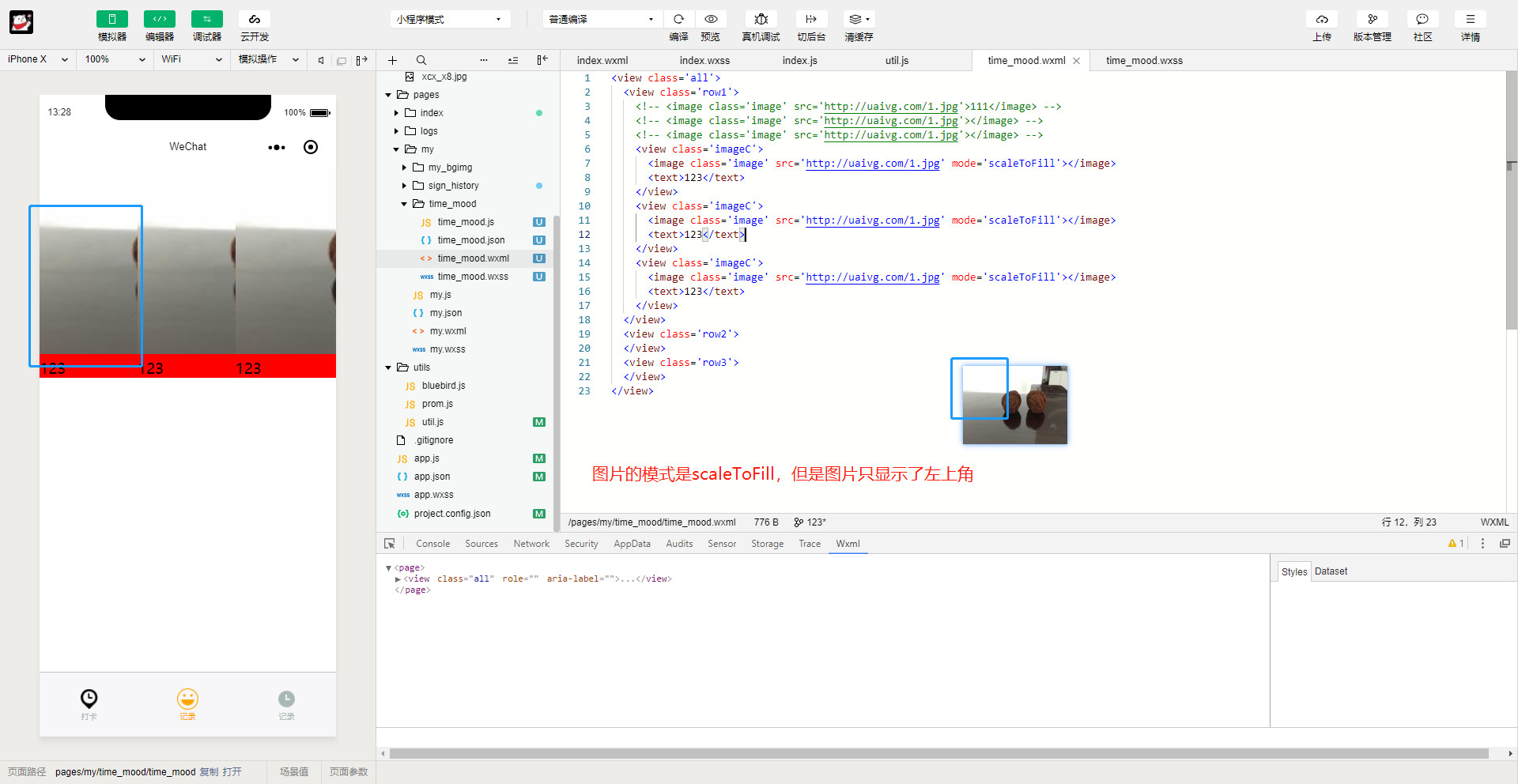The width and height of the screenshot is (1518, 784).
Task: Open the 小程序模式 mode dropdown
Action: [x=449, y=19]
